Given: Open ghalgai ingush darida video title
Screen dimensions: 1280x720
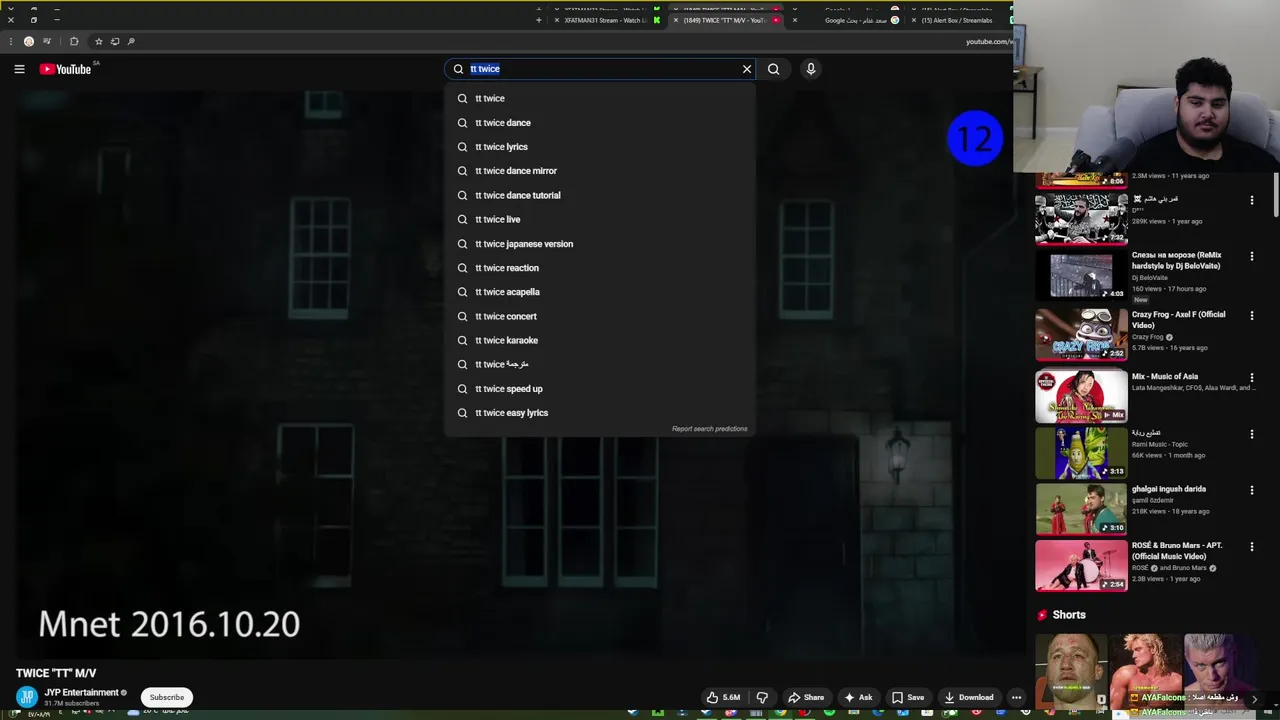Looking at the screenshot, I should coord(1169,489).
